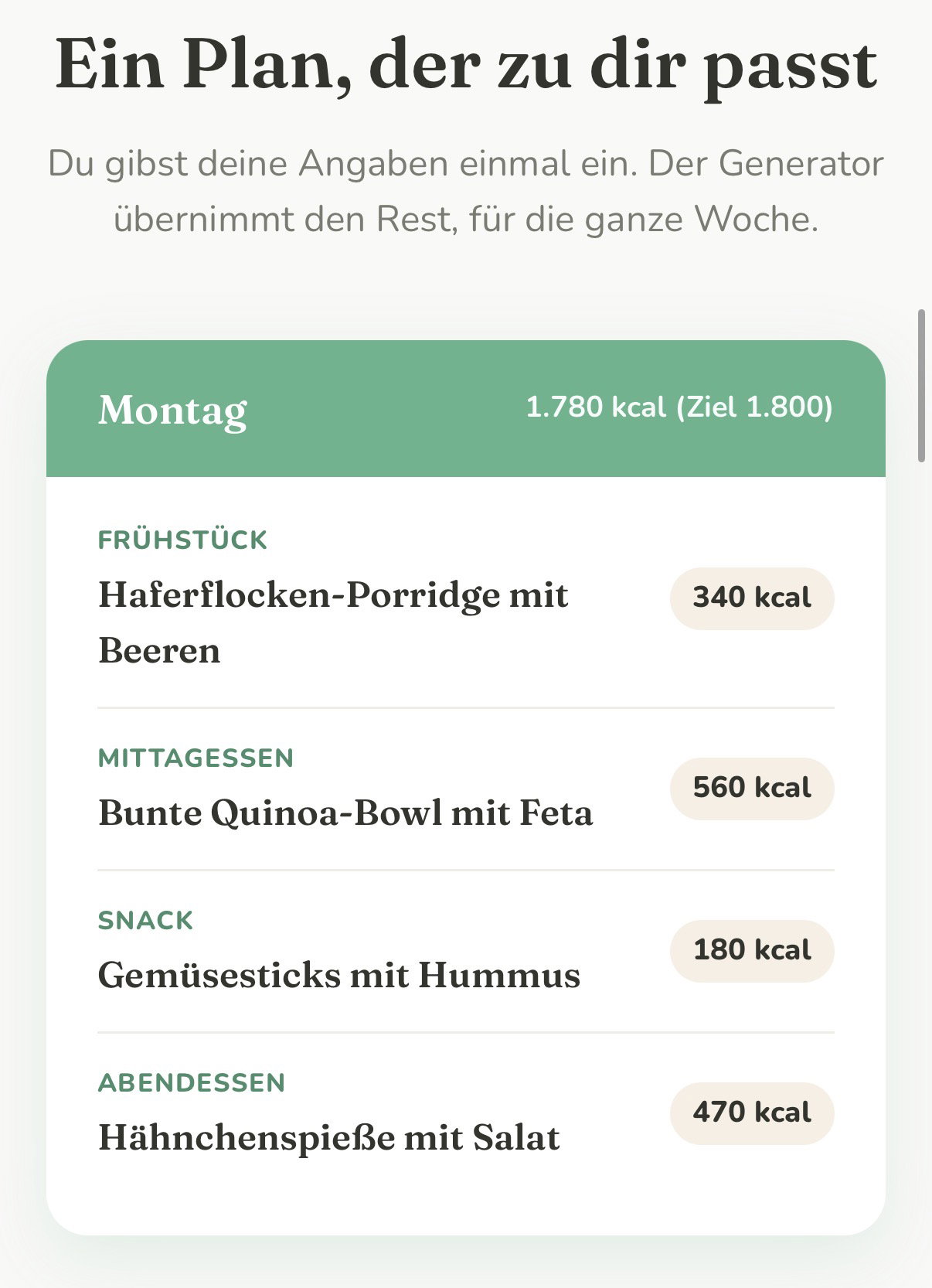The width and height of the screenshot is (932, 1288).
Task: Click the 470 kcal badge
Action: click(x=752, y=1113)
